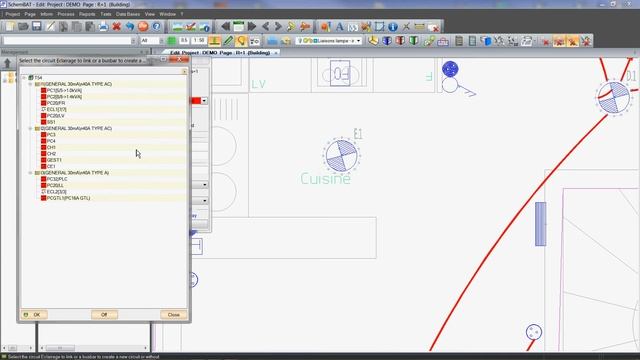Open the Process menu
Image resolution: width=640 pixels, height=360 pixels.
point(66,14)
